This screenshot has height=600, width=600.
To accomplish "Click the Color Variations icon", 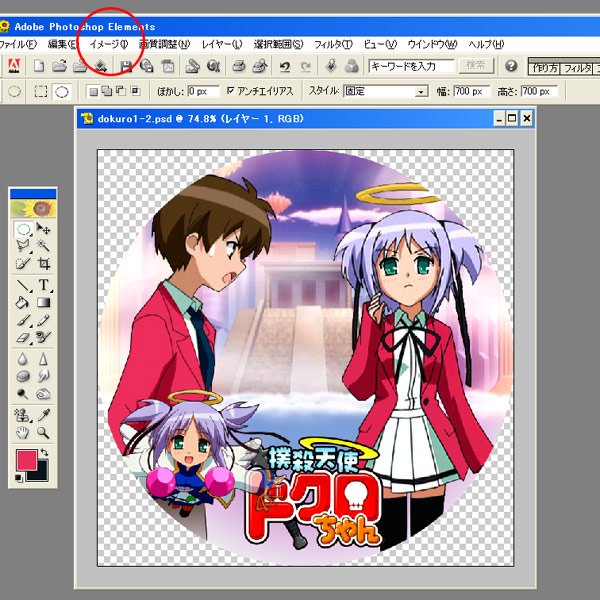I will coord(352,66).
